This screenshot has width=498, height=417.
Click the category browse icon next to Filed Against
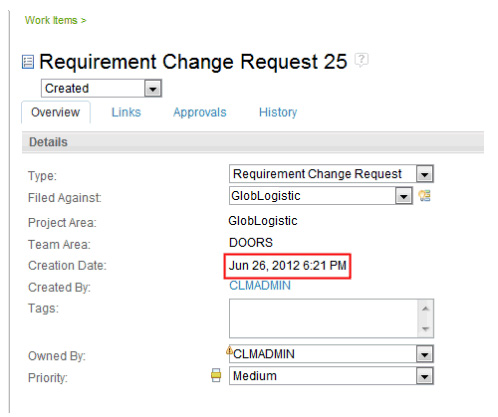point(425,196)
